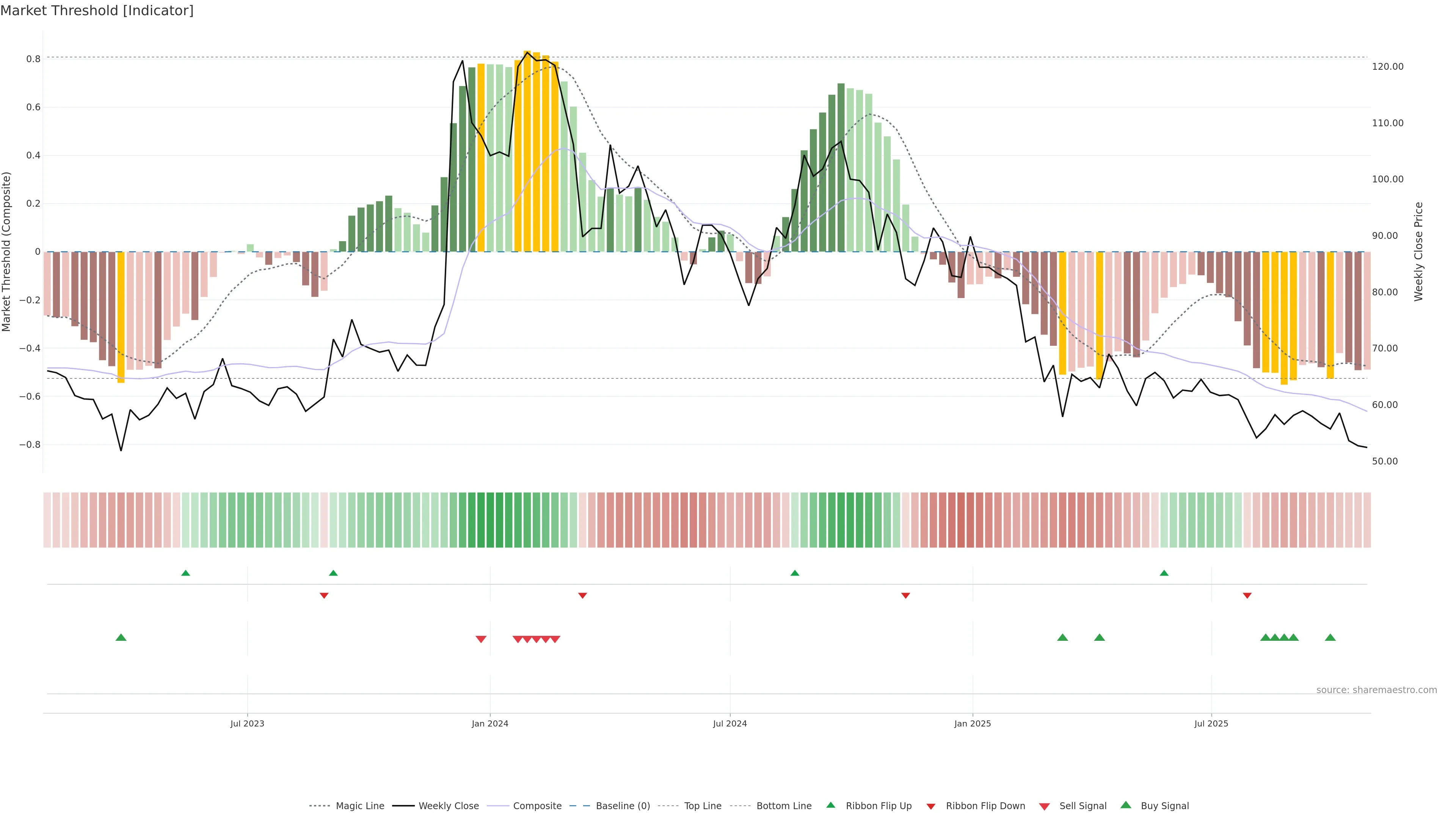Click the Buy Signal legend triangle icon

click(x=1126, y=805)
